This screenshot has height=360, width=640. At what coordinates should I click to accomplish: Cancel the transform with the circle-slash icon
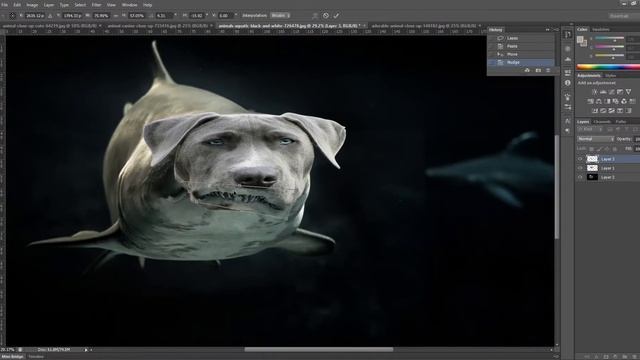[x=326, y=16]
